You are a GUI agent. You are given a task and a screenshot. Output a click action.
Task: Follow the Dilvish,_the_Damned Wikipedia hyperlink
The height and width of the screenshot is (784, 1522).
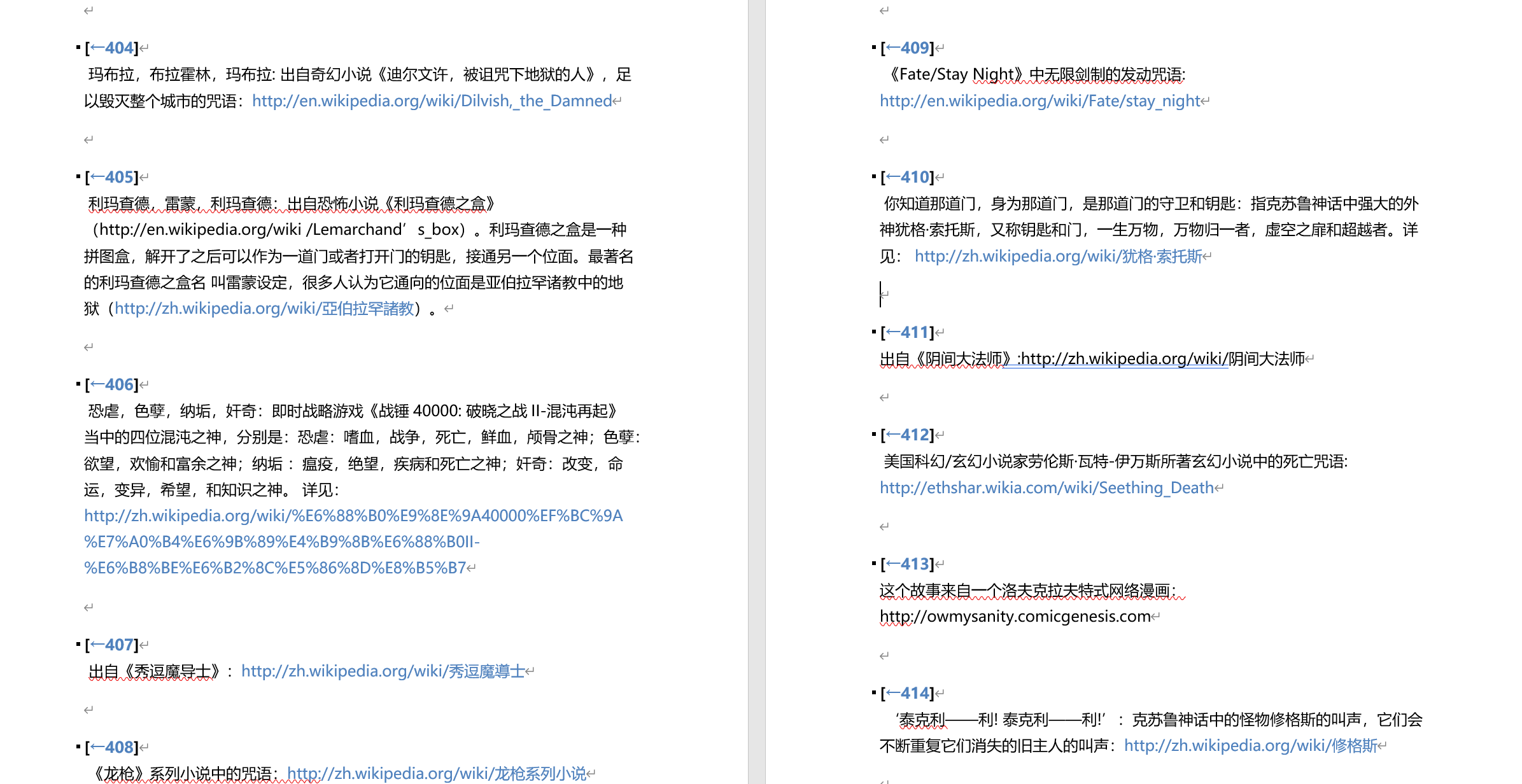coord(431,101)
